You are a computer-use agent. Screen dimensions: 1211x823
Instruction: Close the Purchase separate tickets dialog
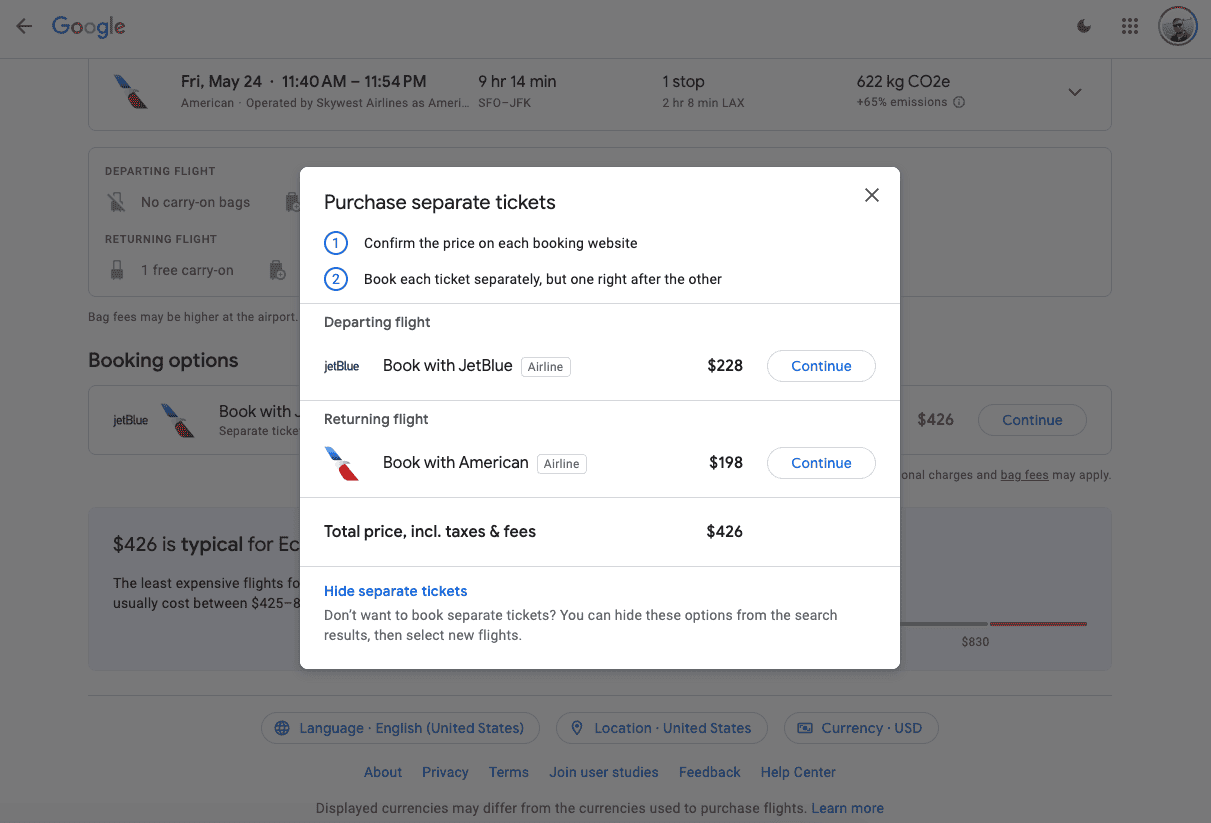(x=872, y=195)
